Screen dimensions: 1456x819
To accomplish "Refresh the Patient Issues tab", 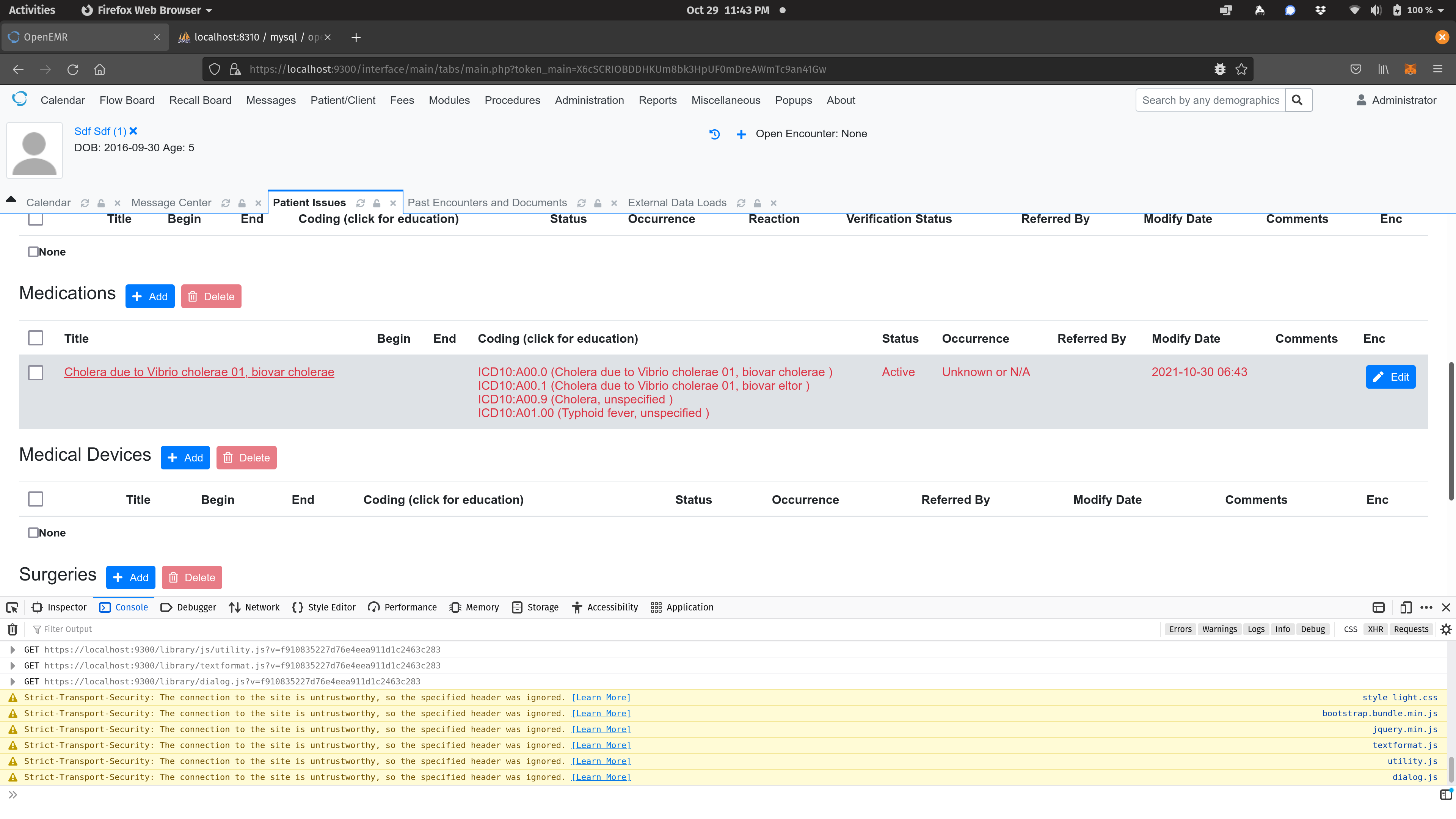I will [361, 203].
